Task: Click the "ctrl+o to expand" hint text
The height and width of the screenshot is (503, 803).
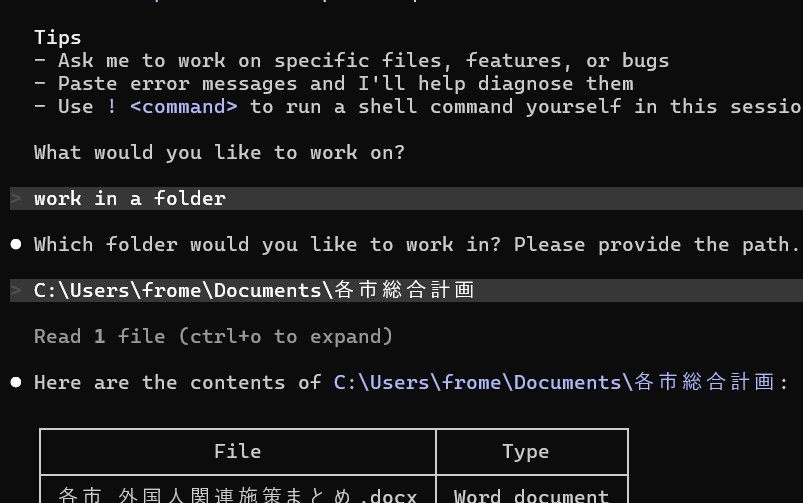Action: pos(288,336)
